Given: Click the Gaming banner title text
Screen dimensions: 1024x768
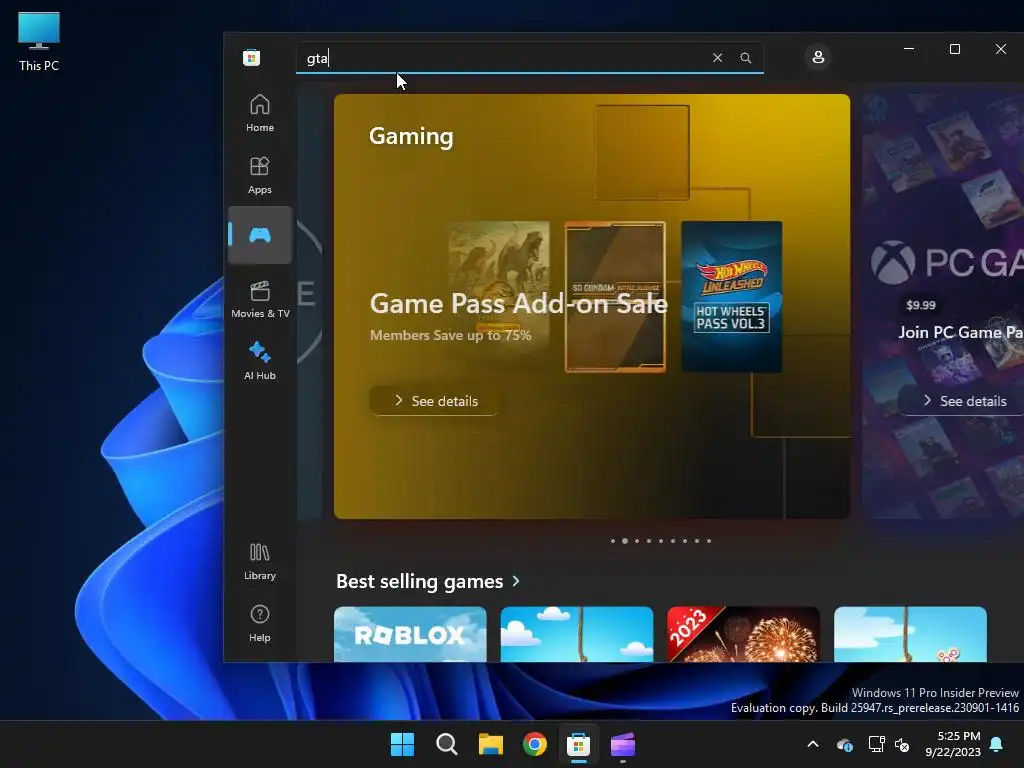Looking at the screenshot, I should point(411,136).
